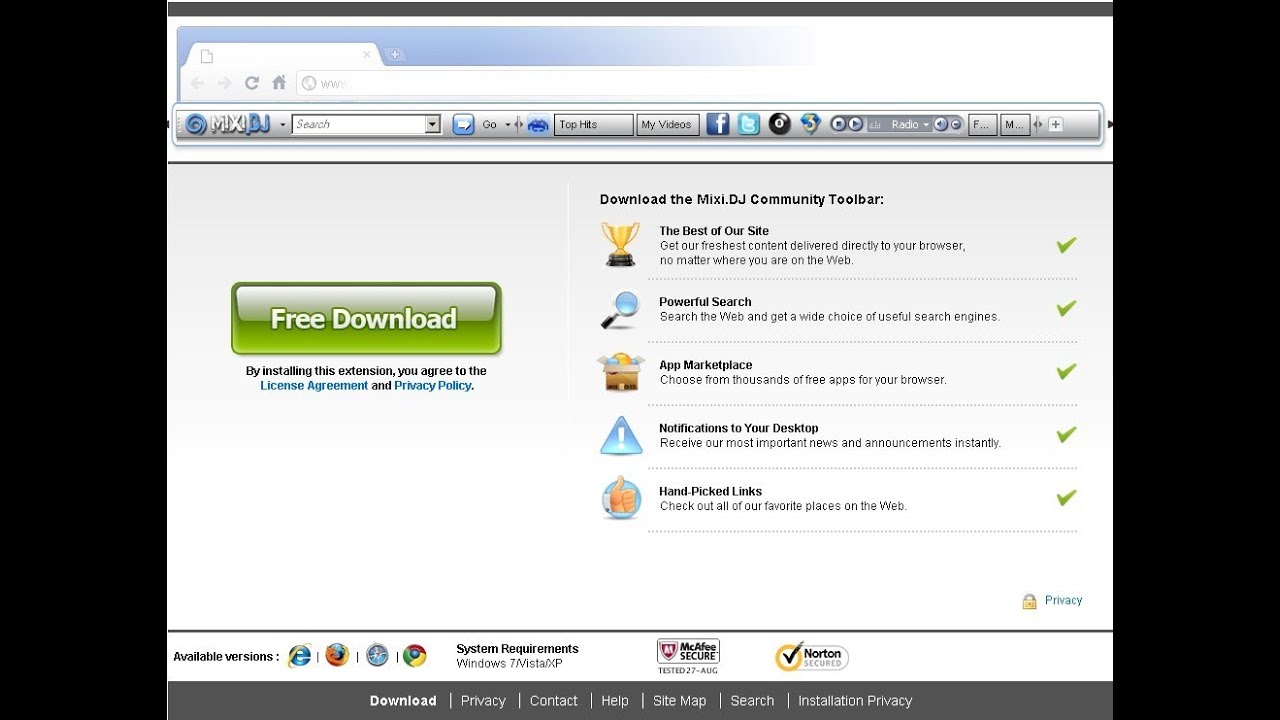This screenshot has height=720, width=1280.
Task: Click the green Free Download button
Action: pos(366,319)
